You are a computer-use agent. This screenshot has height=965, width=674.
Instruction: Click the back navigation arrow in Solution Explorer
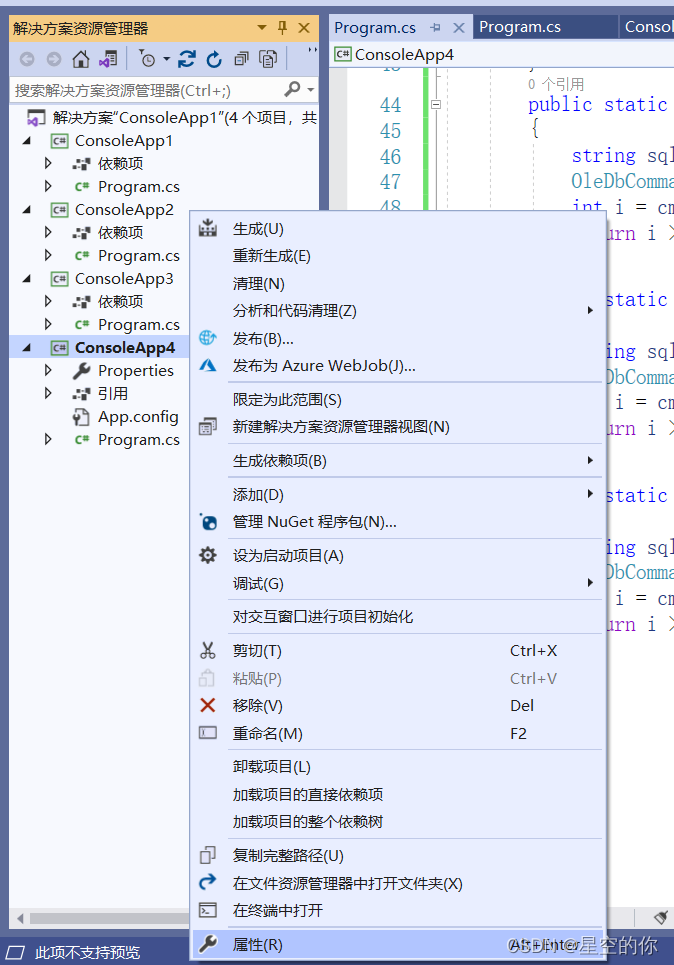pyautogui.click(x=27, y=59)
